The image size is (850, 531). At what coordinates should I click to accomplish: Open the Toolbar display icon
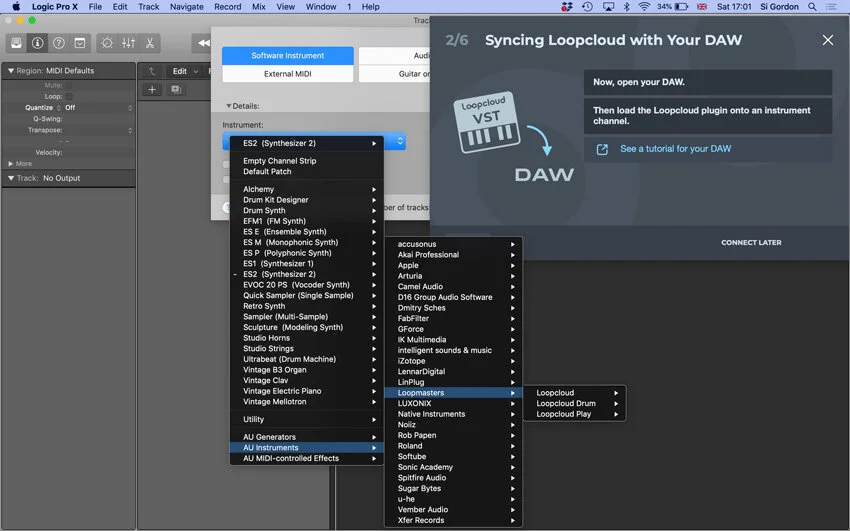coord(80,43)
